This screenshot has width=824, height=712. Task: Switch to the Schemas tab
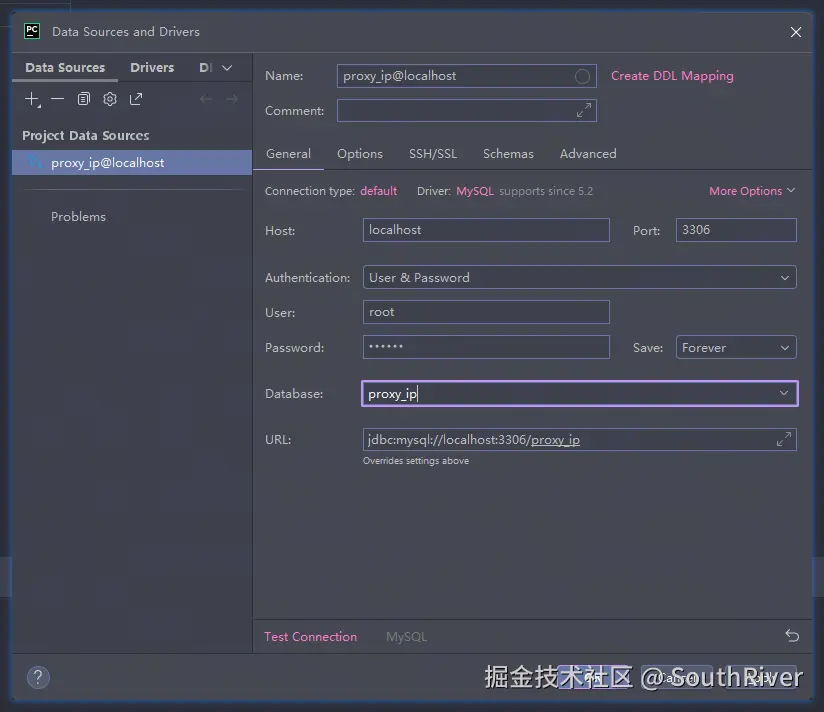click(508, 154)
